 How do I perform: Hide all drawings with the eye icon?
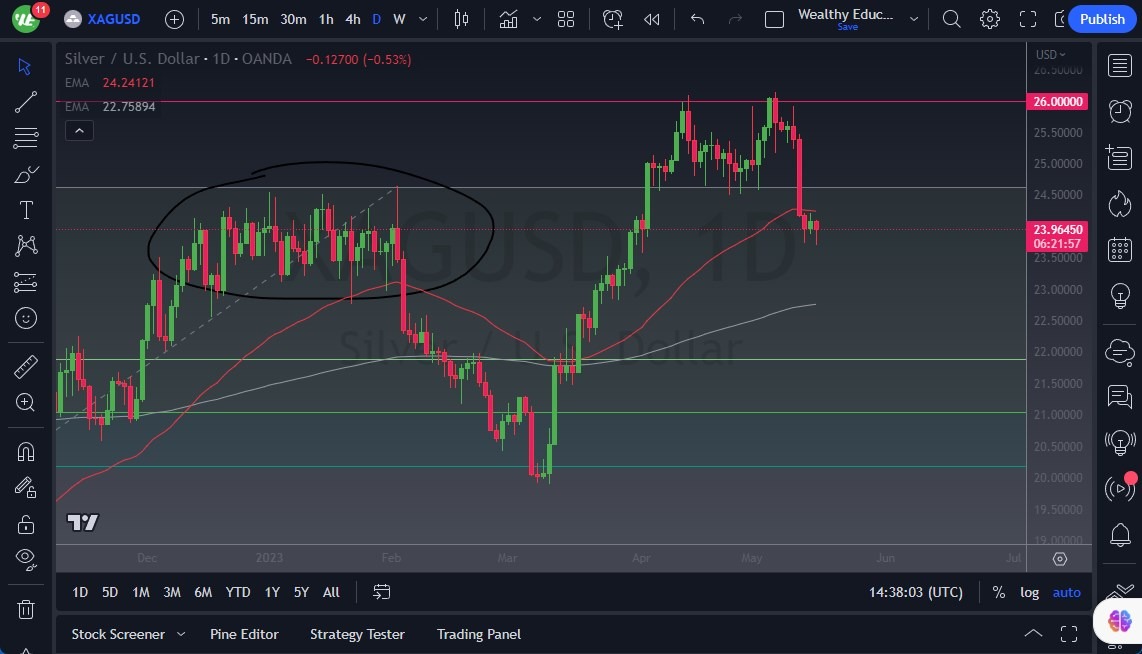tap(25, 559)
